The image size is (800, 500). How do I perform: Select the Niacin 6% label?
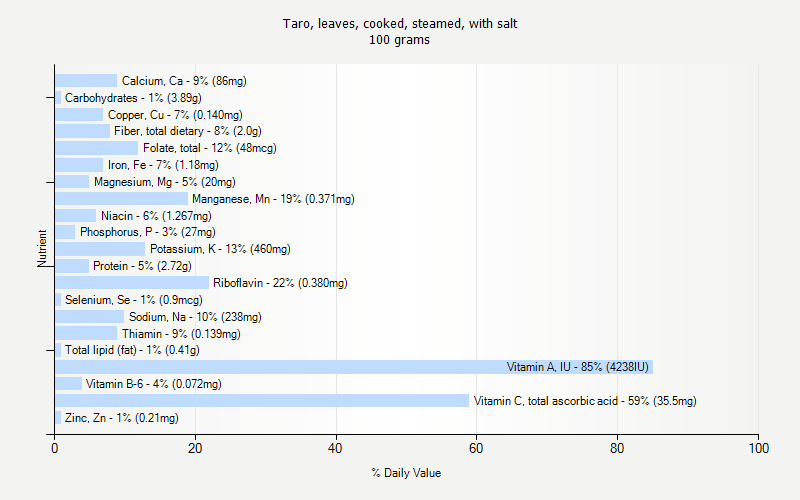156,216
